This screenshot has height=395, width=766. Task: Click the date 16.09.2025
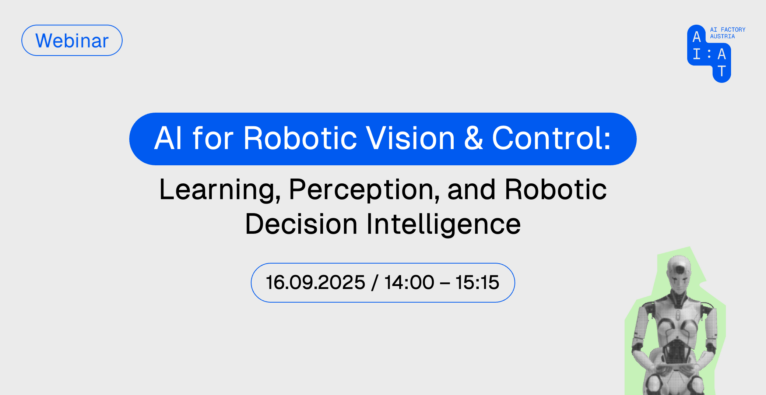[x=315, y=283]
